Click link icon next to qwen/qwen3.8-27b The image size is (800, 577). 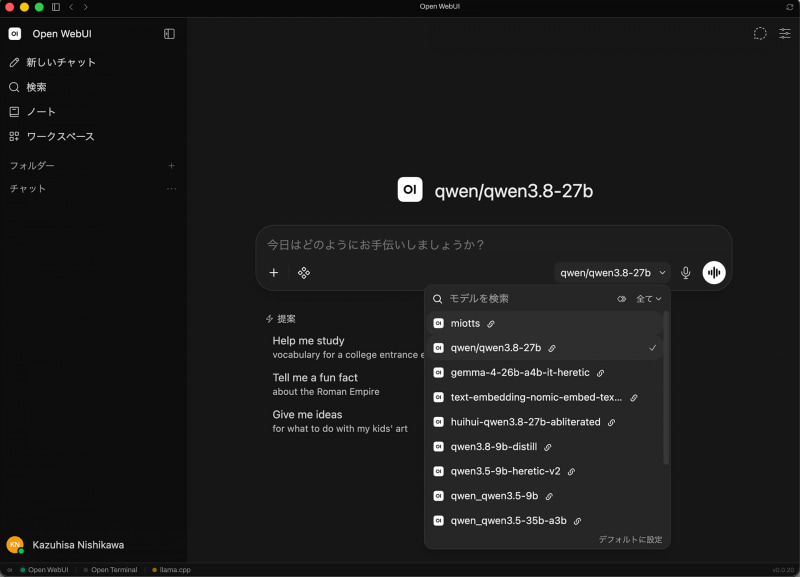pos(552,348)
